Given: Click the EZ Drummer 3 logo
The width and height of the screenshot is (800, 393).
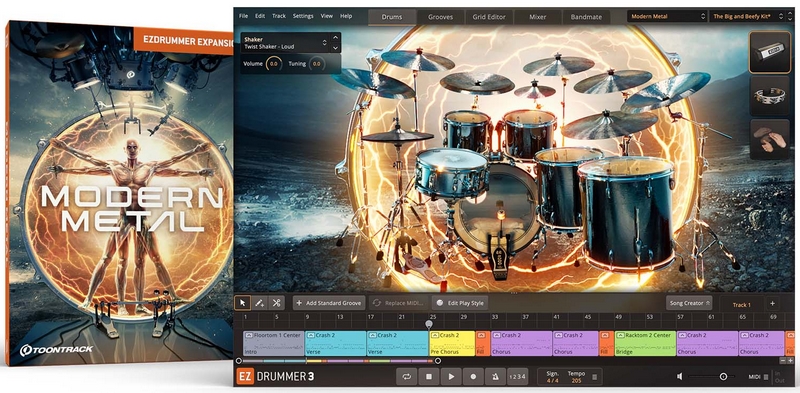Looking at the screenshot, I should tap(276, 377).
